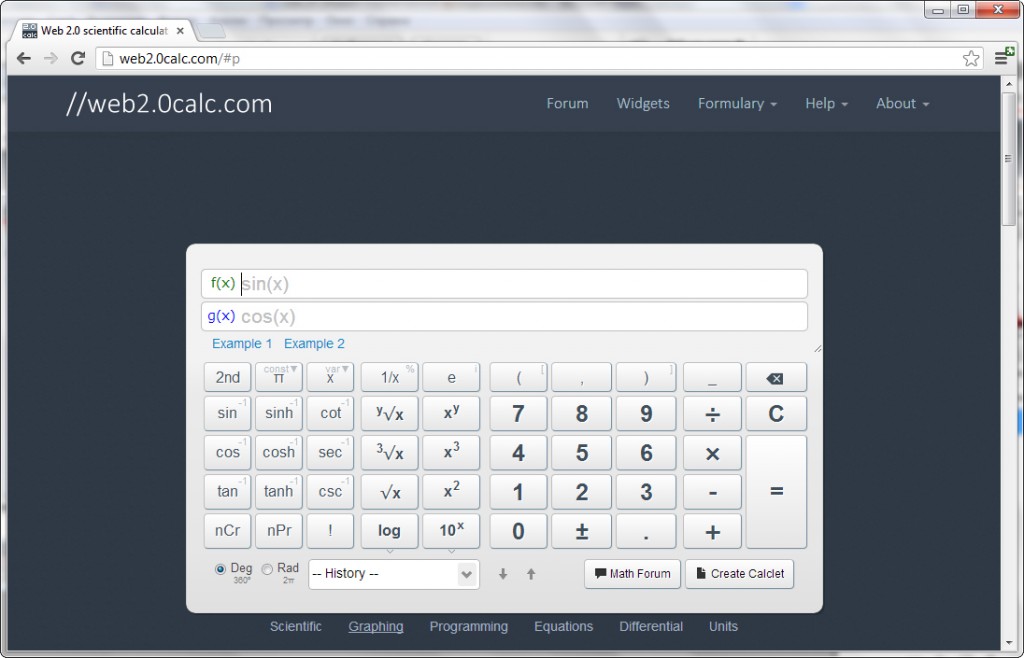Click the history up arrow icon
The width and height of the screenshot is (1024, 658).
[531, 574]
